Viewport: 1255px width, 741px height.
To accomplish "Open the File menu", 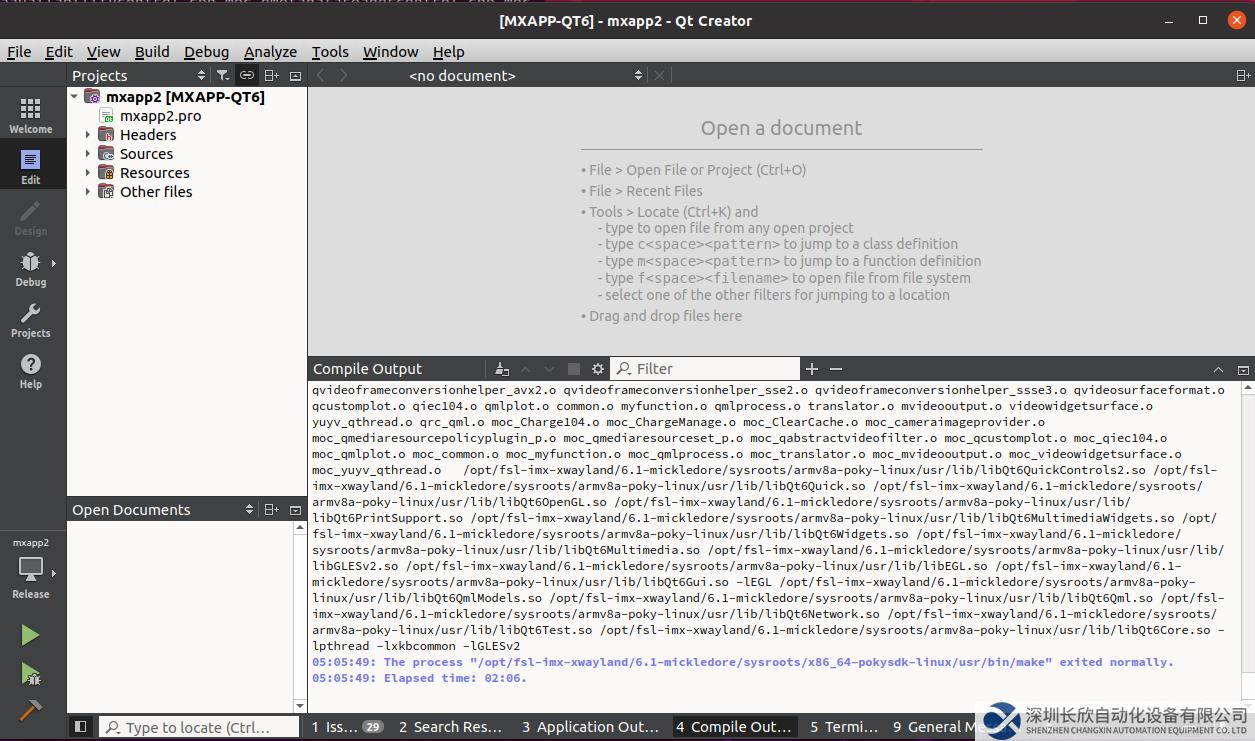I will 19,52.
